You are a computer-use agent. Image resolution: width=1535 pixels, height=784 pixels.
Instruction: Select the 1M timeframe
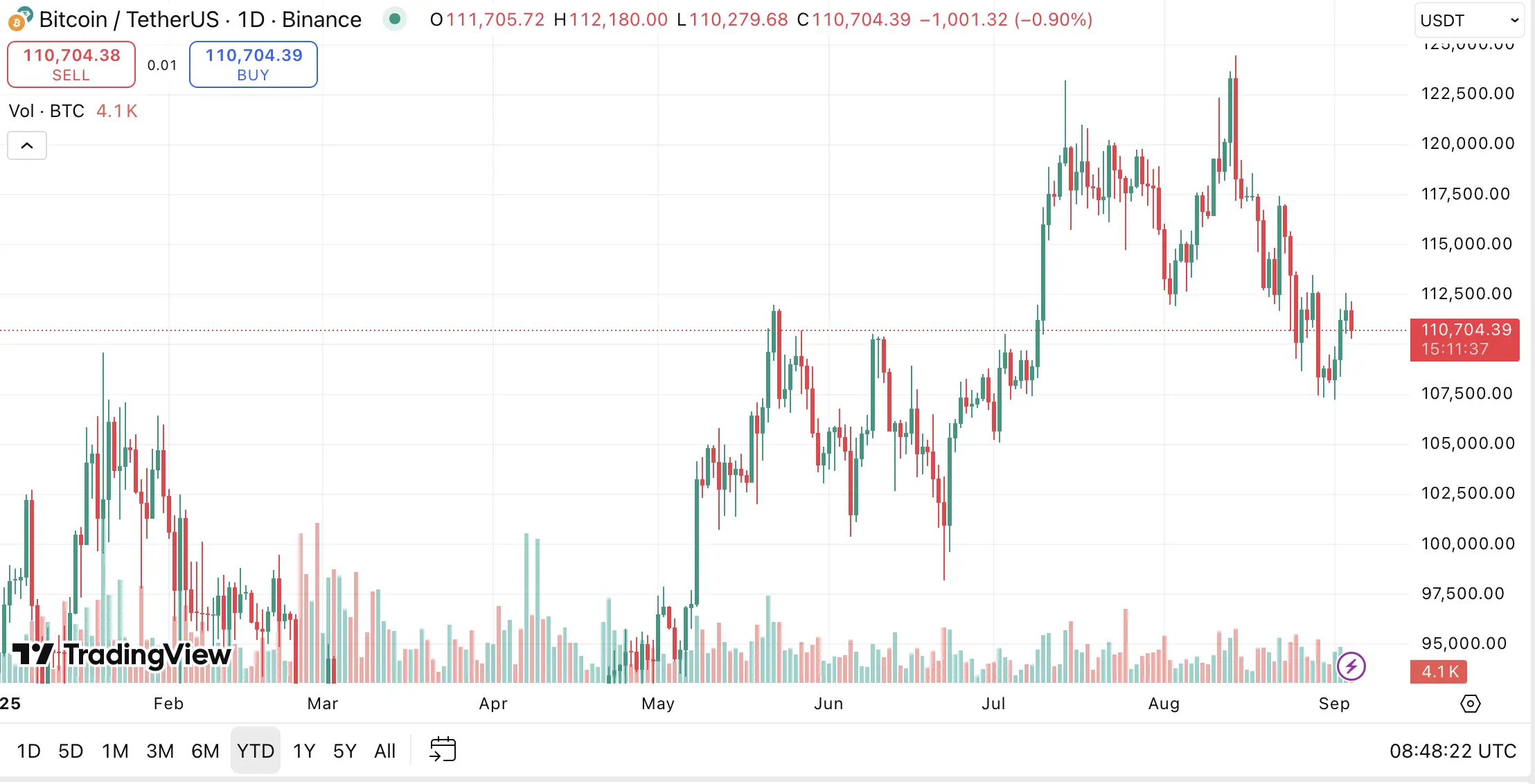(115, 750)
